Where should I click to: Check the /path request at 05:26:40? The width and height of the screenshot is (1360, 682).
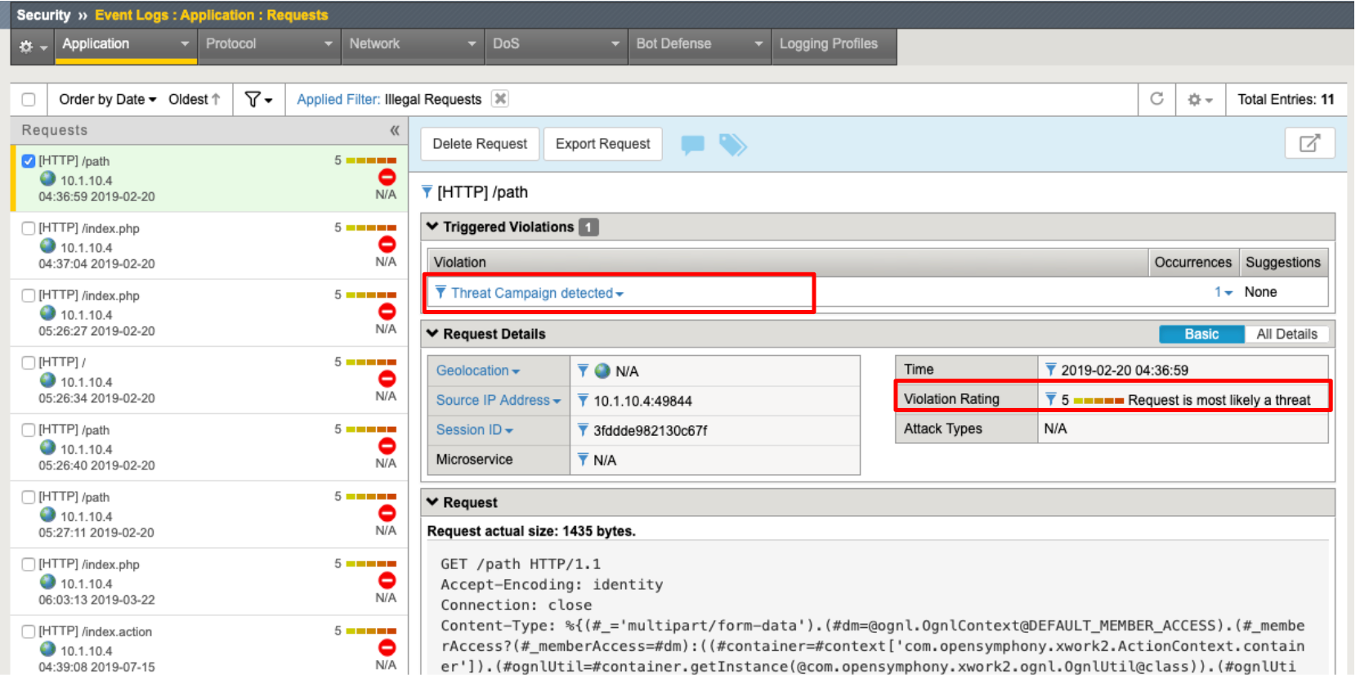[28, 429]
